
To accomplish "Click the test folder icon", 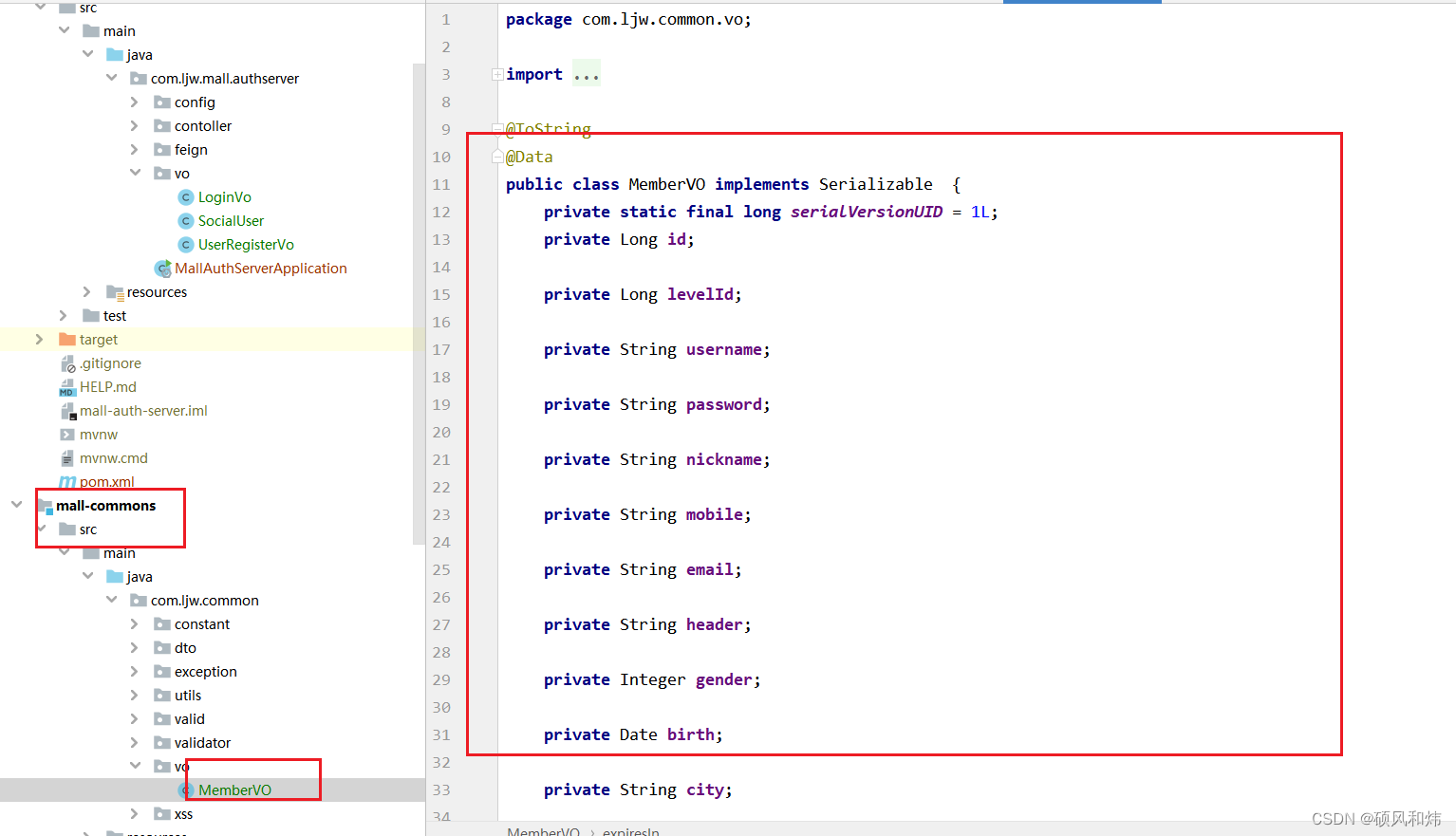I will pos(91,316).
